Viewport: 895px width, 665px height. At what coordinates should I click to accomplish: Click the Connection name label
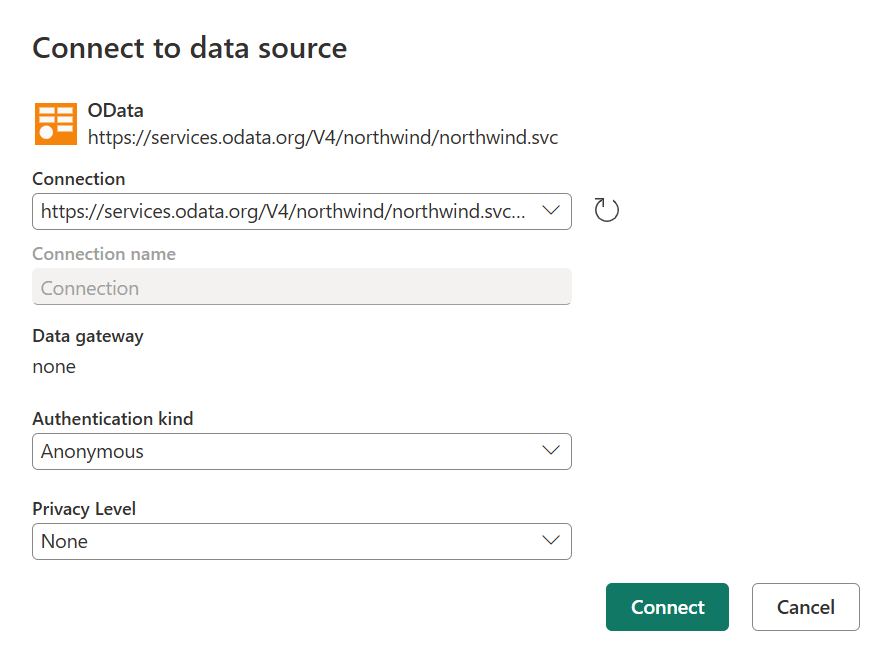pos(104,254)
